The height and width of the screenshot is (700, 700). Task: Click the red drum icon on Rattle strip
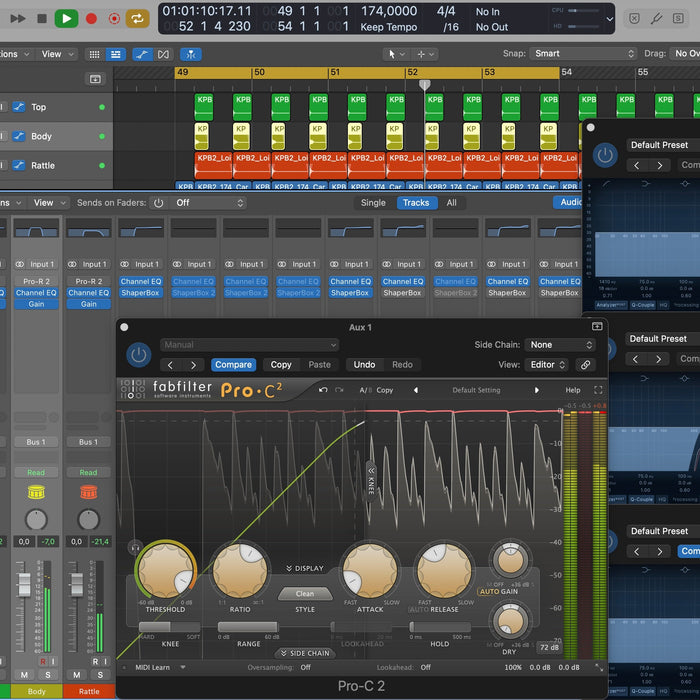click(x=88, y=492)
